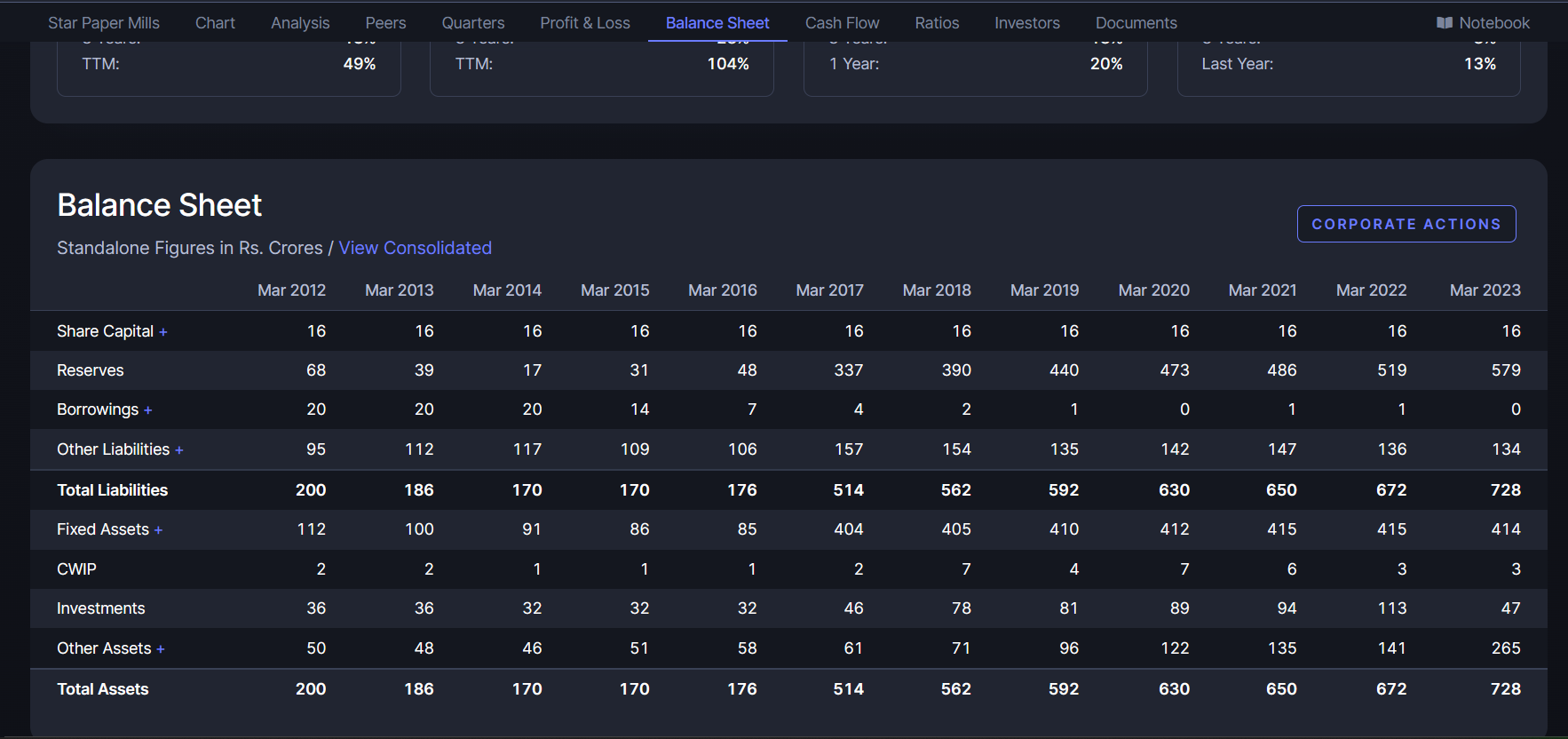Open the View Consolidated link

point(415,248)
